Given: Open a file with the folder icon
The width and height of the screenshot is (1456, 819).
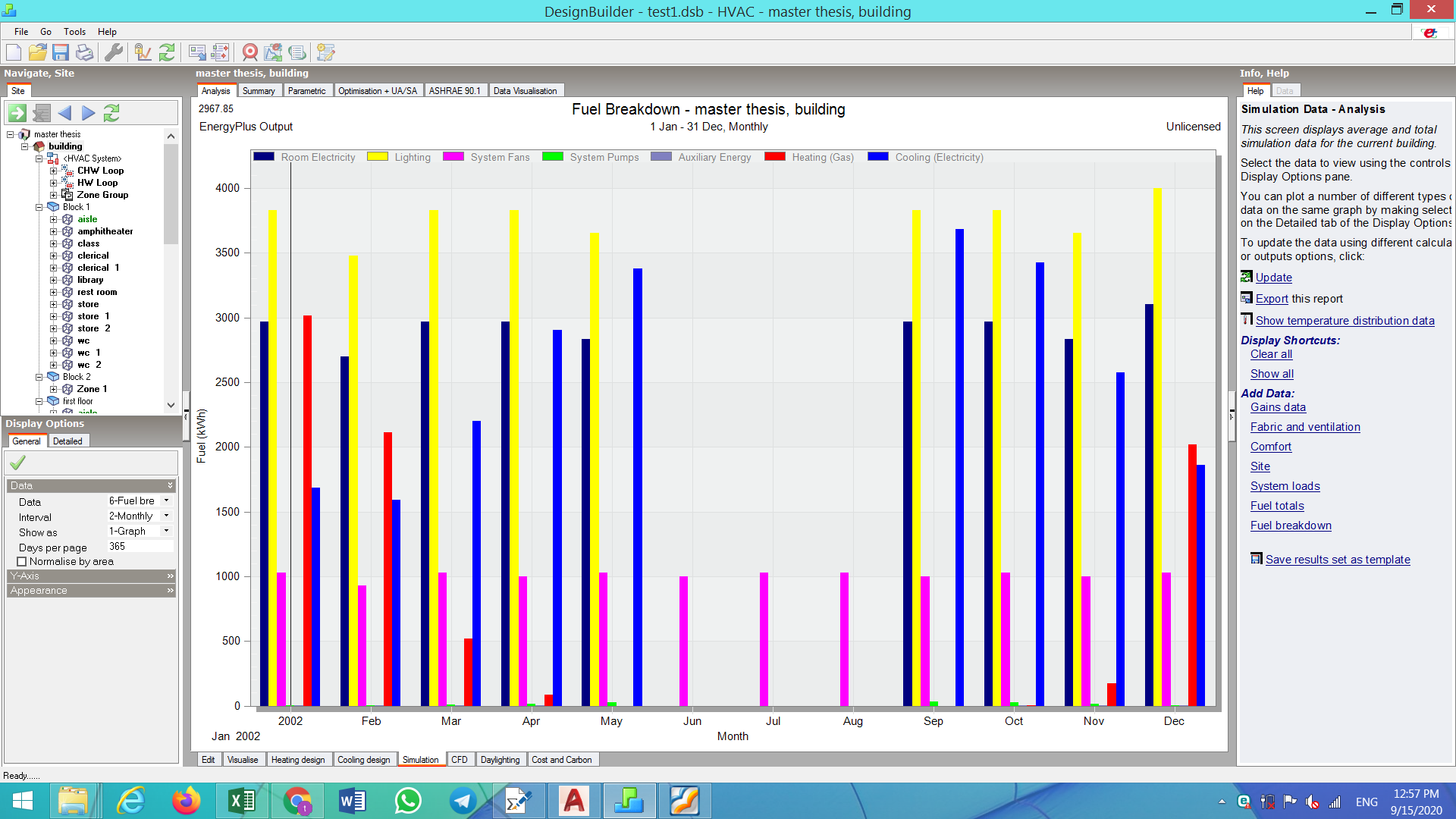Looking at the screenshot, I should (x=37, y=52).
